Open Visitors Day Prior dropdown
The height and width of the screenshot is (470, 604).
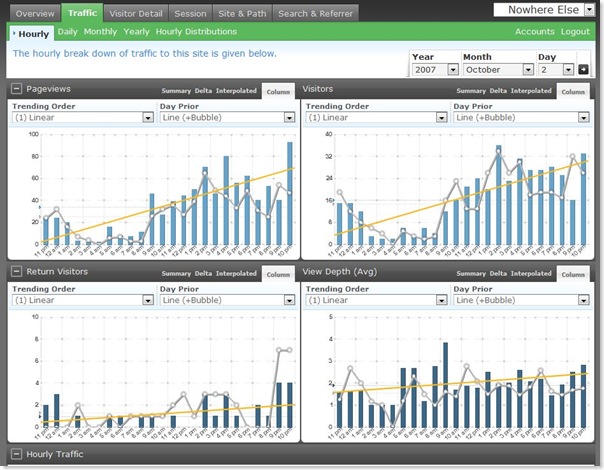pyautogui.click(x=521, y=118)
